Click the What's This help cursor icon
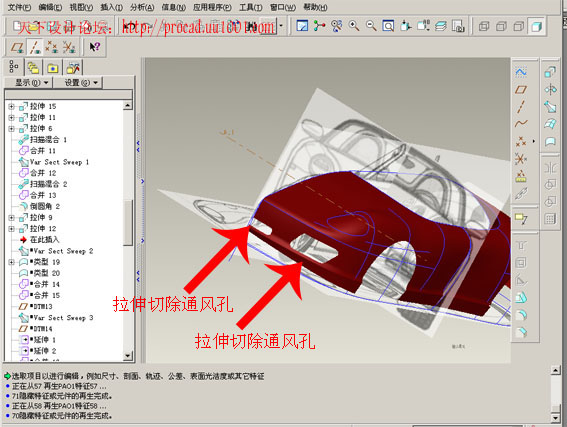This screenshot has height=427, width=567. tap(95, 47)
